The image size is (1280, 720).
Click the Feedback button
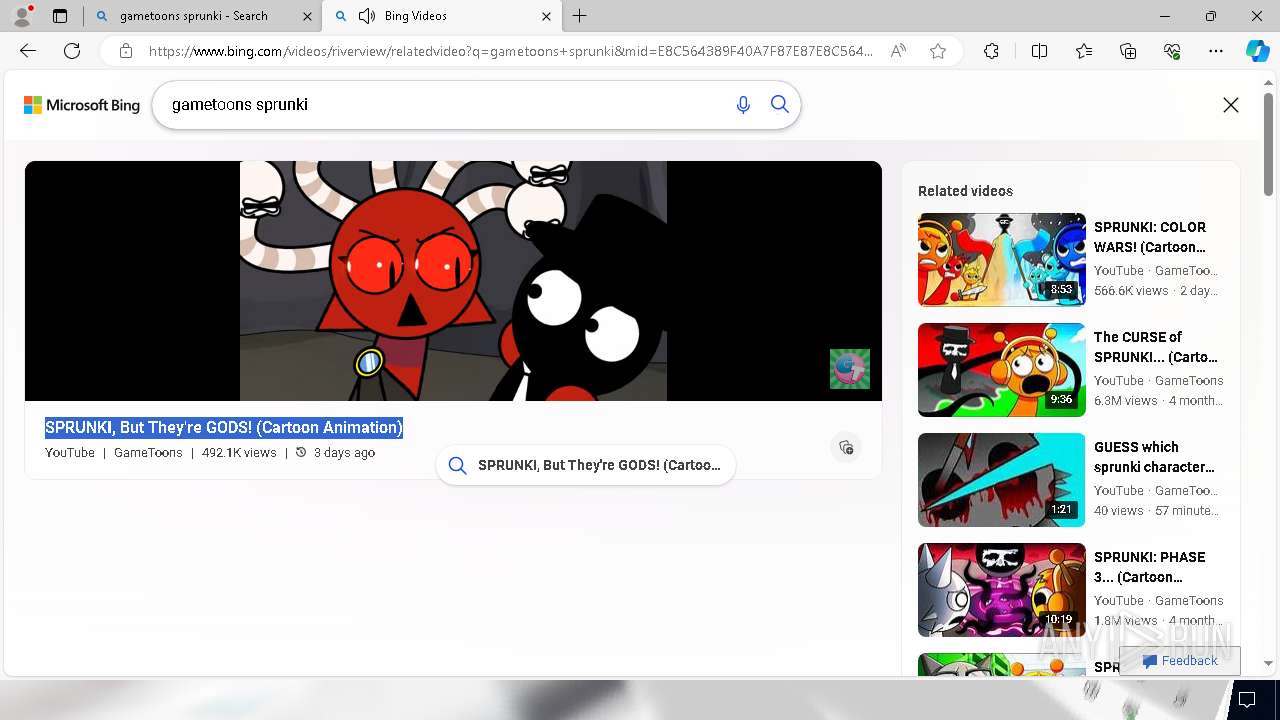(1180, 661)
